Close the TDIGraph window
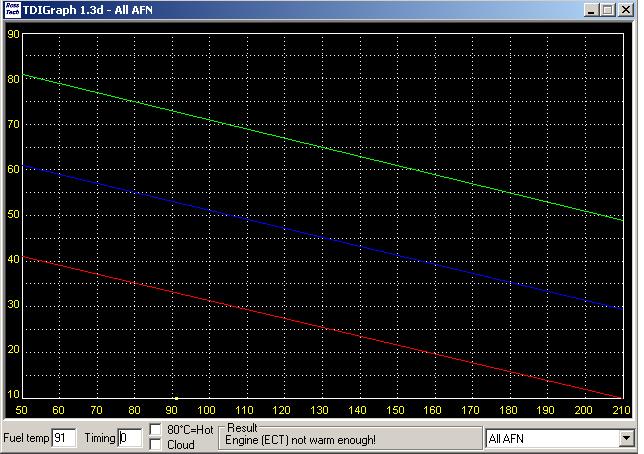This screenshot has width=644, height=454. (626, 10)
